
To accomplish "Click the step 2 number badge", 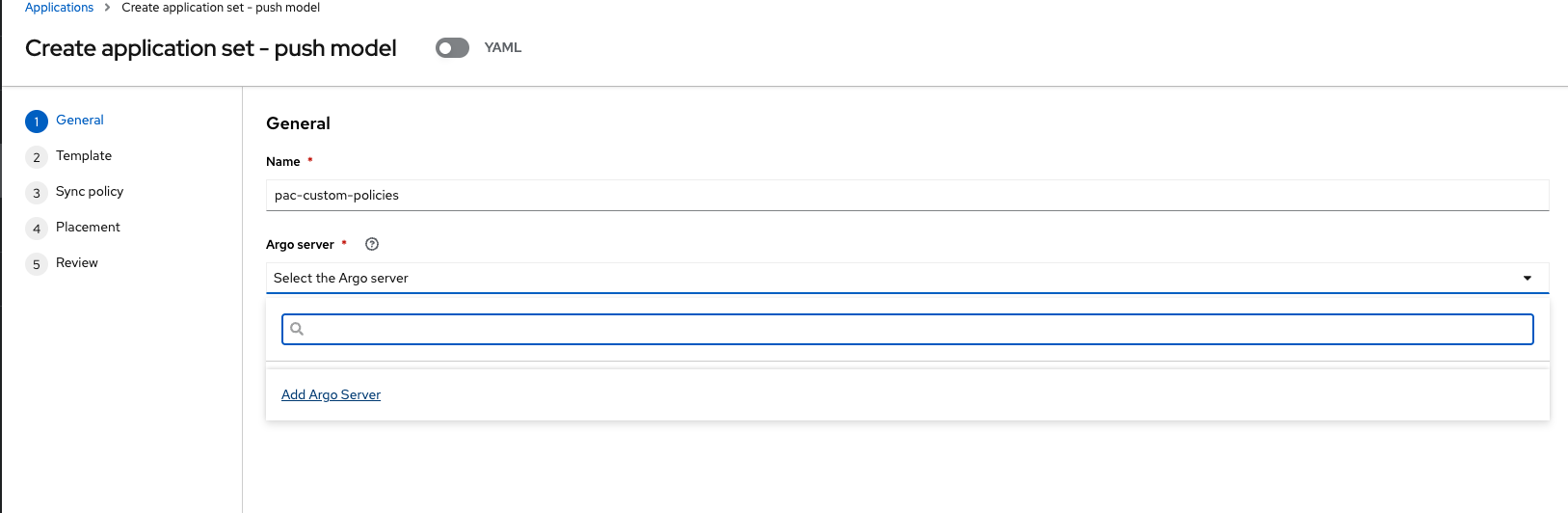I will (37, 157).
